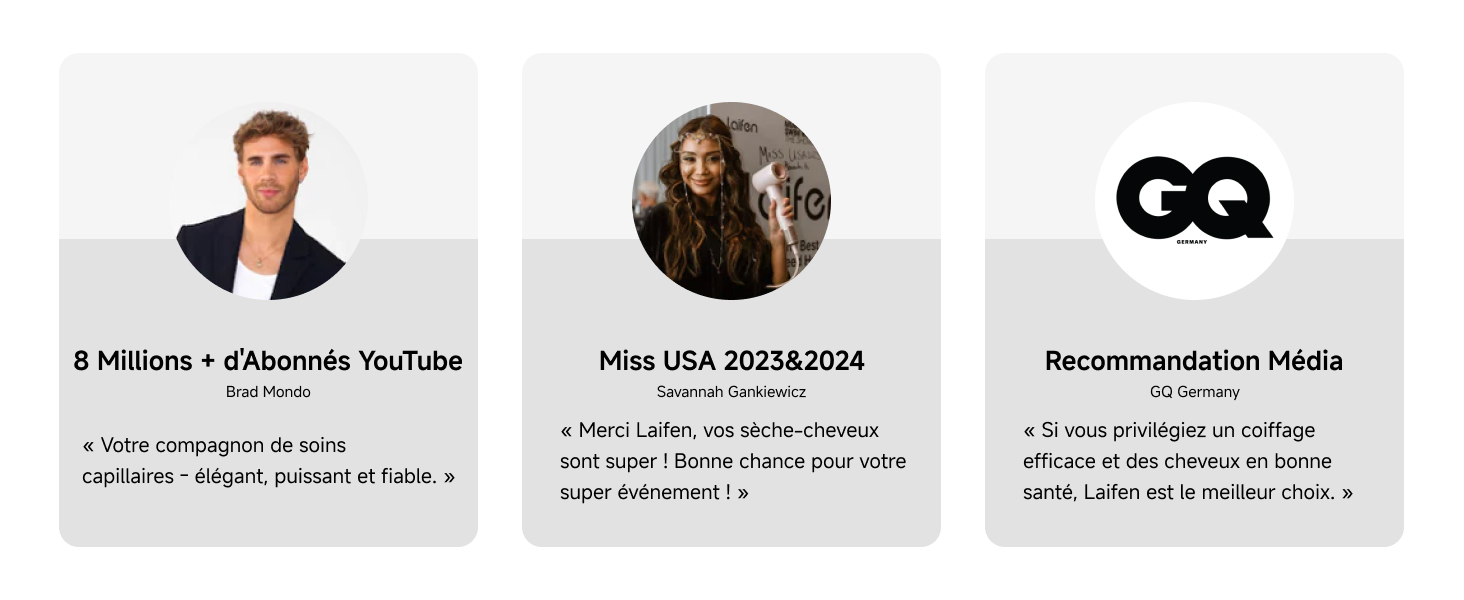Open Savannah Gankiewicz's circular photo

[x=731, y=200]
